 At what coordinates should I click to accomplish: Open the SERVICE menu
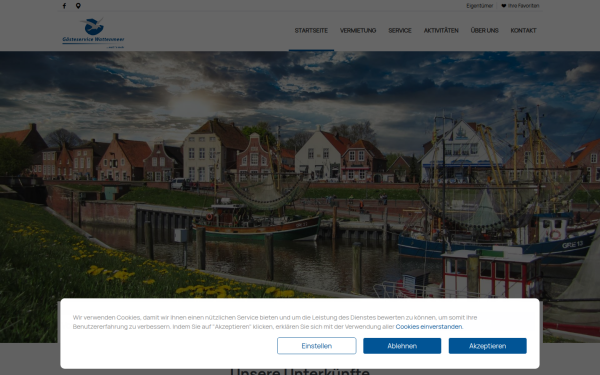400,31
